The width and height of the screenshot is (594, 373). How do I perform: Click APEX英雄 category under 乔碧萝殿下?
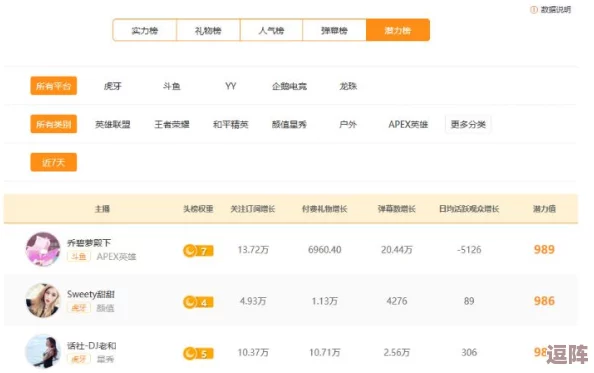pos(116,257)
